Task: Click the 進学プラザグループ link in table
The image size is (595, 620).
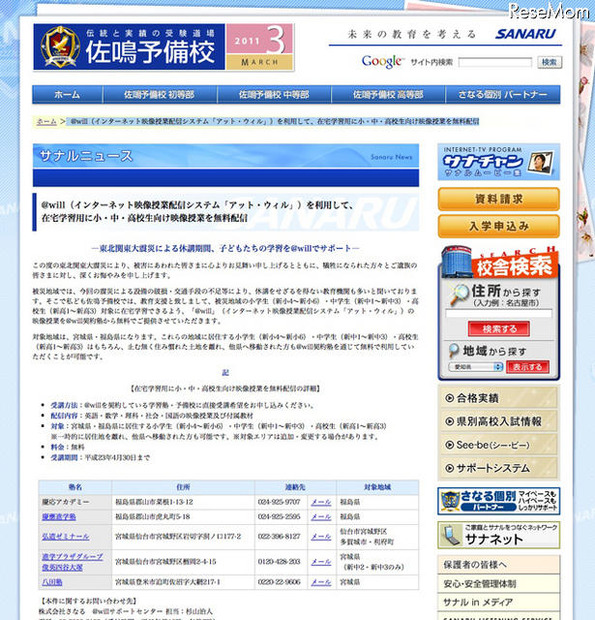Action: [x=72, y=556]
